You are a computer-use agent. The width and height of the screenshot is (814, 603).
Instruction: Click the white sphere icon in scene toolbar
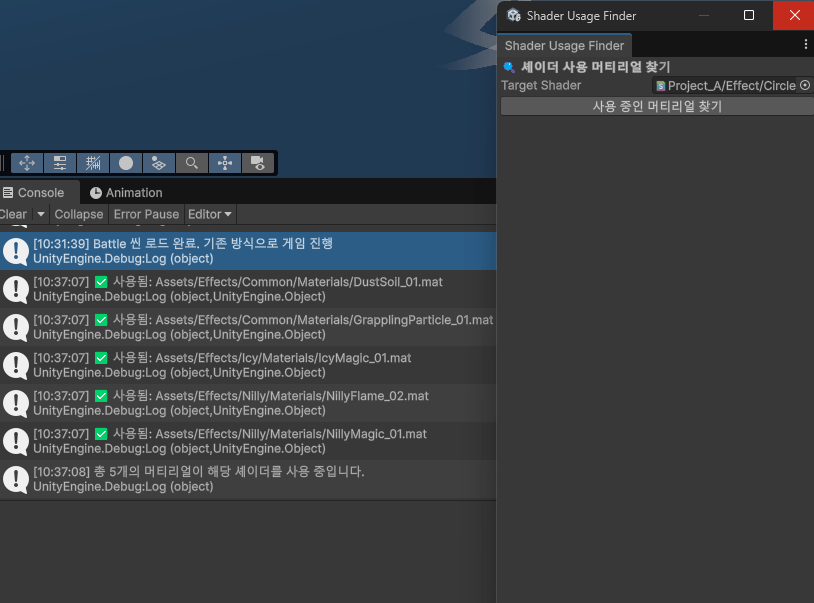coord(126,163)
